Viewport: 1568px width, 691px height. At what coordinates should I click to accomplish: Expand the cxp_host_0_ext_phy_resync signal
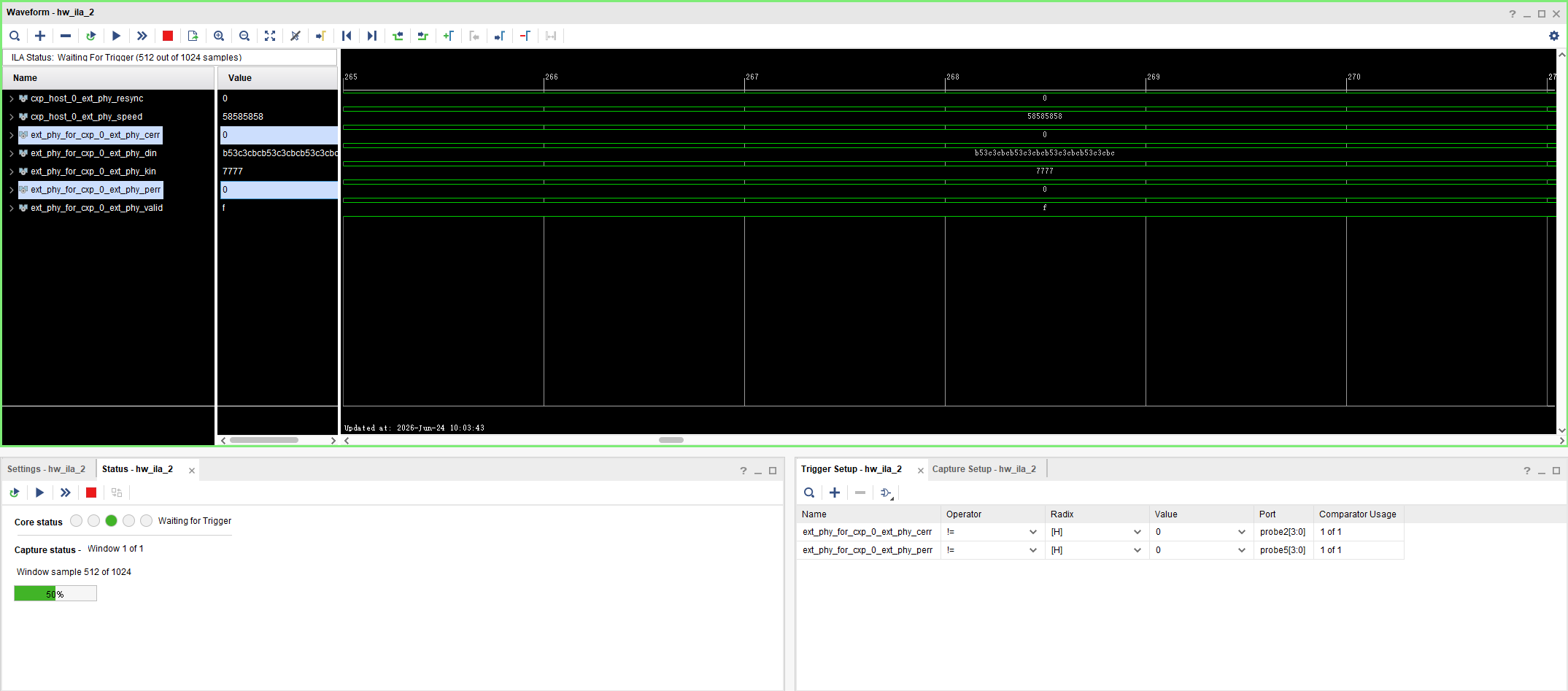[x=12, y=99]
